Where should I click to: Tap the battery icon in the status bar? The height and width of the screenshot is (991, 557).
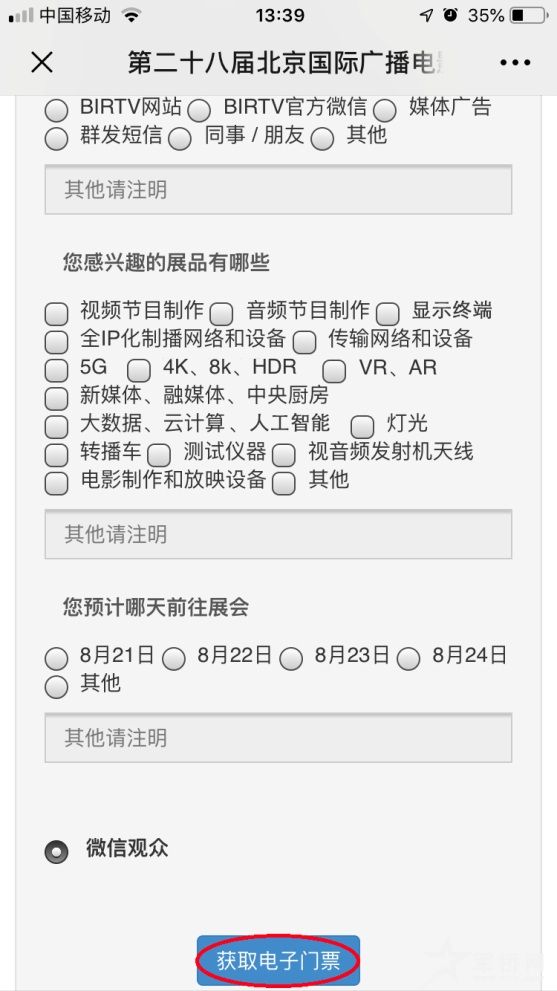(529, 15)
